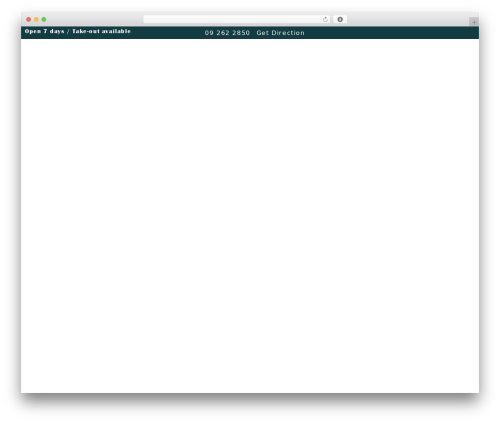Screen dimensions: 500x423
Task: Click the 'Open 7 days / Take-out available' text
Action: (78, 31)
